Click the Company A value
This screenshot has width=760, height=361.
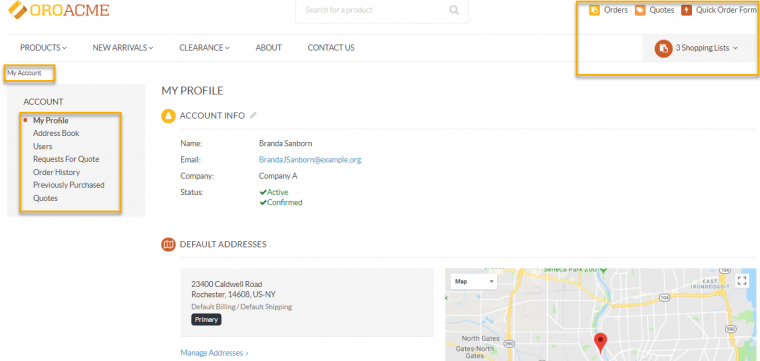(278, 176)
